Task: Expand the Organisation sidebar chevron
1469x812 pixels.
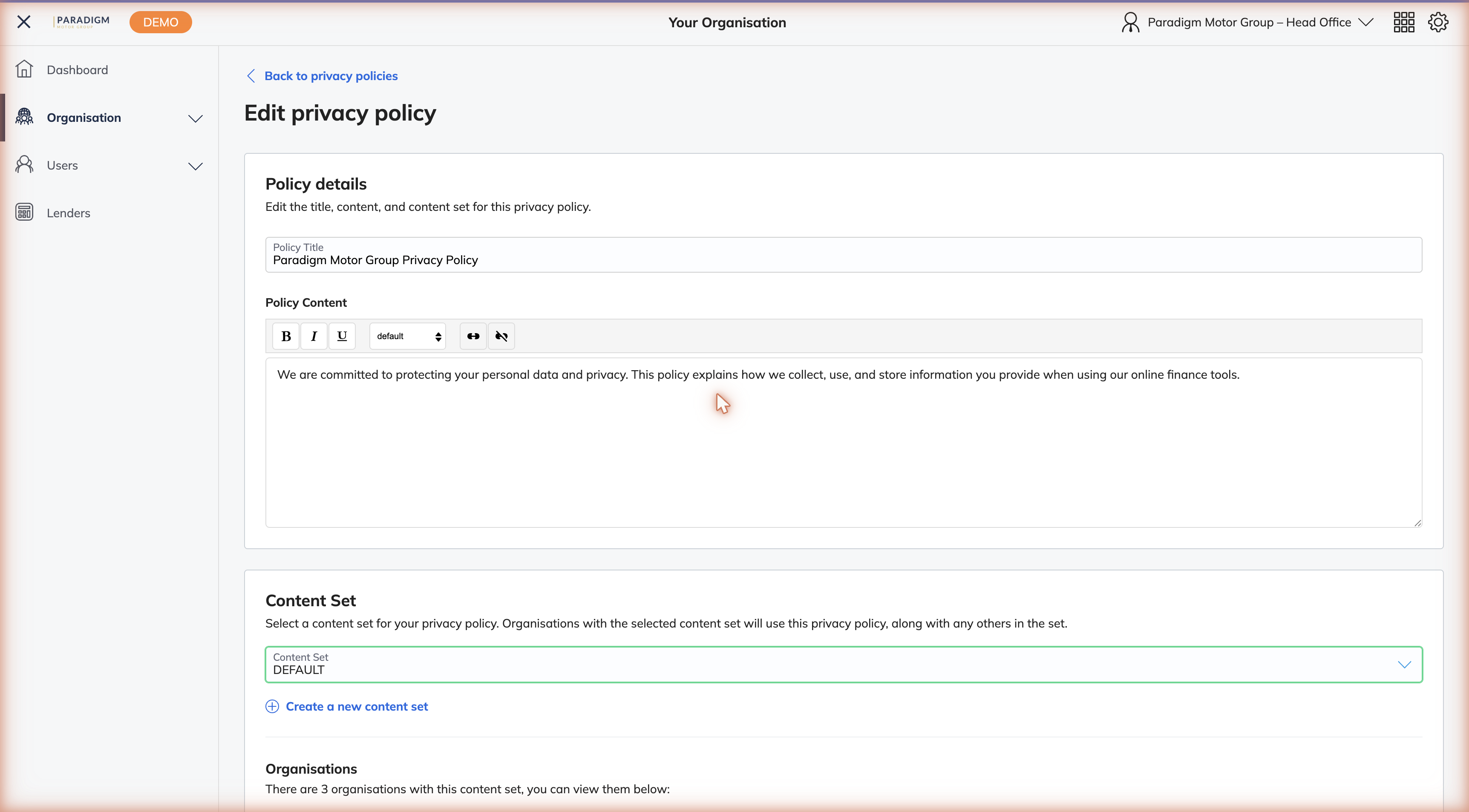Action: 196,118
